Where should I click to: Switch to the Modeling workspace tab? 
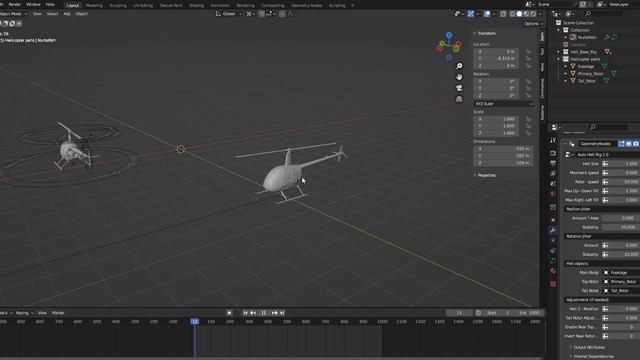[x=94, y=5]
